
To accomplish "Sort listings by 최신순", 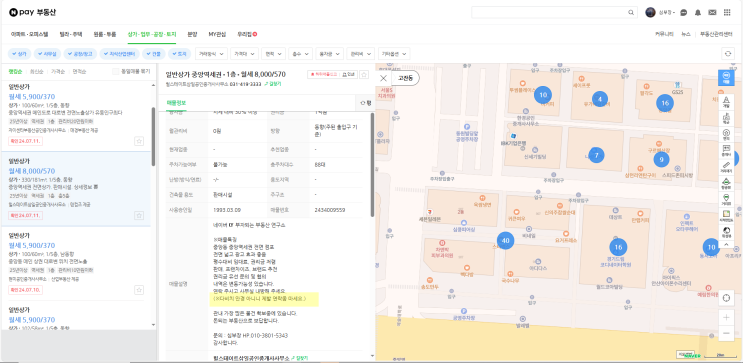I will pos(36,72).
